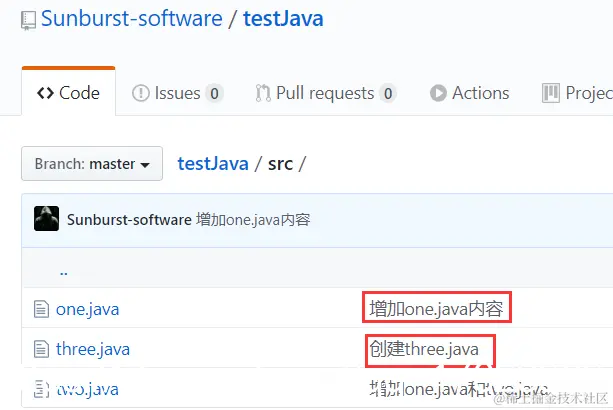This screenshot has height=410, width=613.
Task: Click the file icon beside two.java
Action: tap(41, 389)
